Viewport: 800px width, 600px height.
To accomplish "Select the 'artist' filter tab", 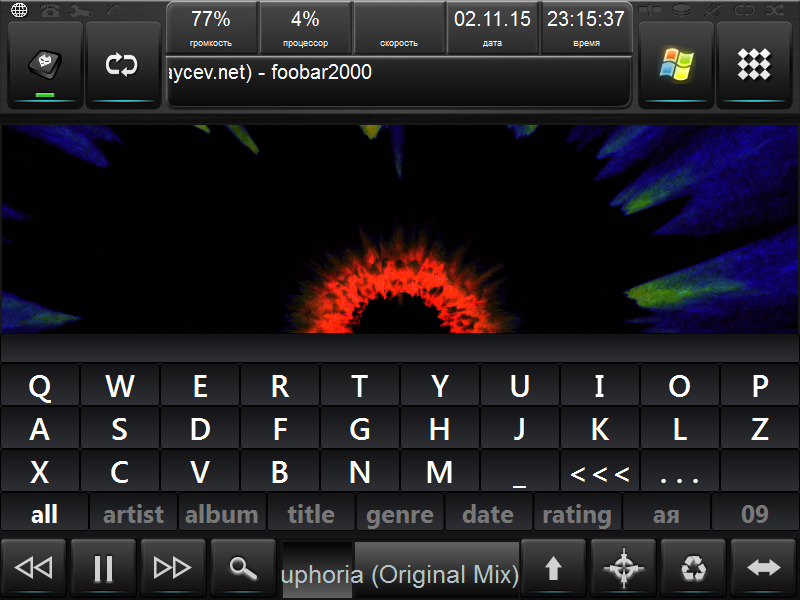I will point(133,515).
